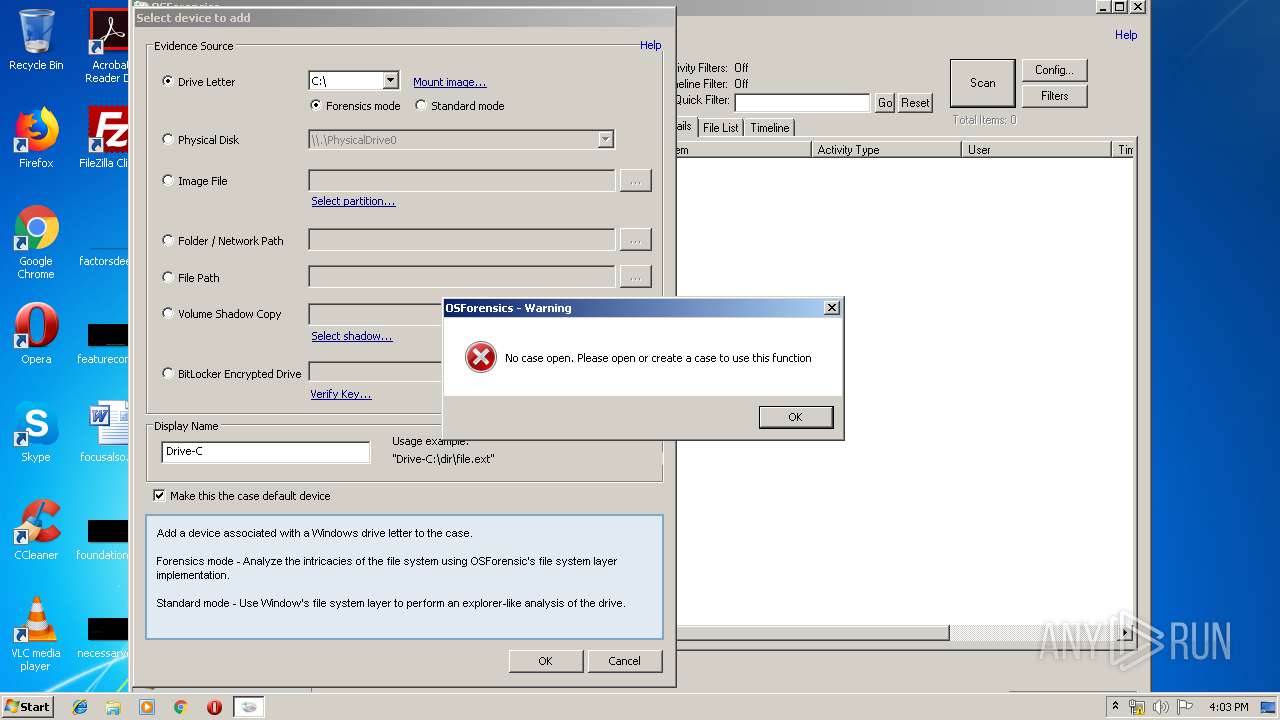
Task: Launch Skype desktop shortcut
Action: pos(36,432)
